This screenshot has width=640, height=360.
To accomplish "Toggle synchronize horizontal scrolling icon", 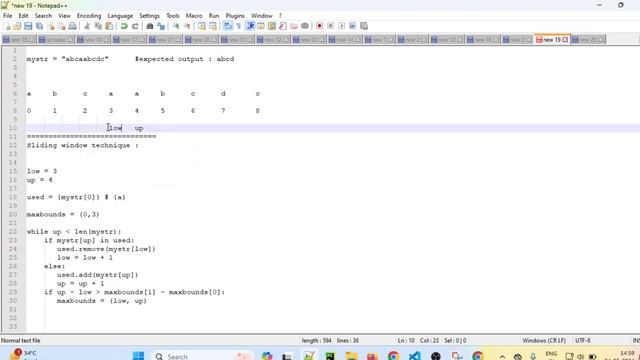I will pos(213,26).
